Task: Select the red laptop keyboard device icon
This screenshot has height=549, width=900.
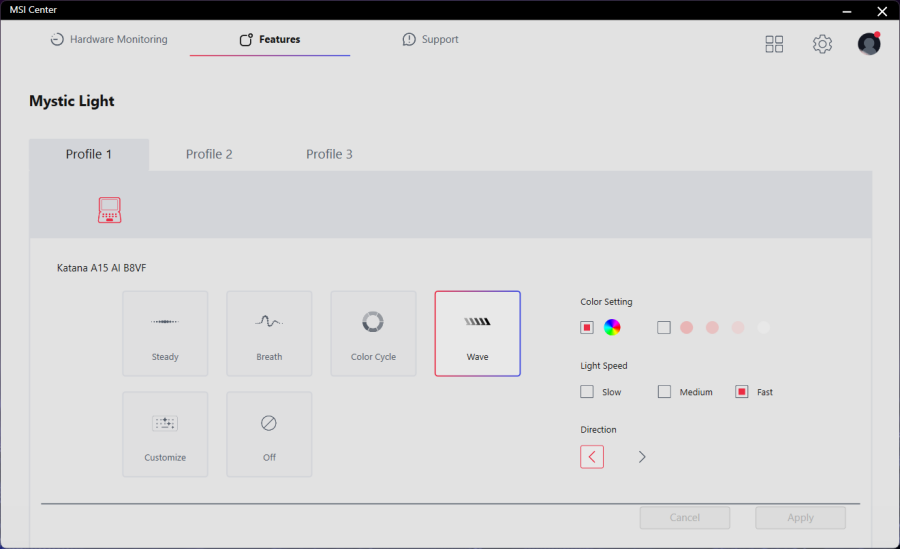Action: pos(109,210)
